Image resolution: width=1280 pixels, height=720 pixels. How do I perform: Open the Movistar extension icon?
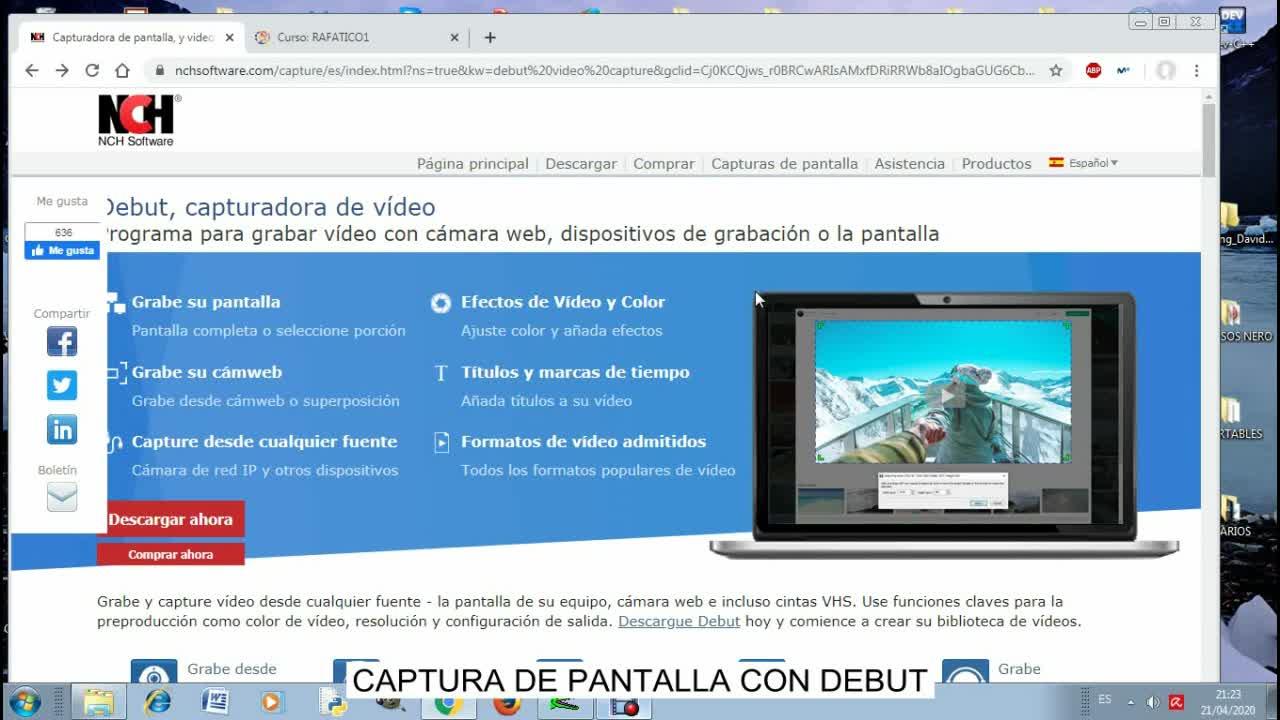(x=1123, y=70)
